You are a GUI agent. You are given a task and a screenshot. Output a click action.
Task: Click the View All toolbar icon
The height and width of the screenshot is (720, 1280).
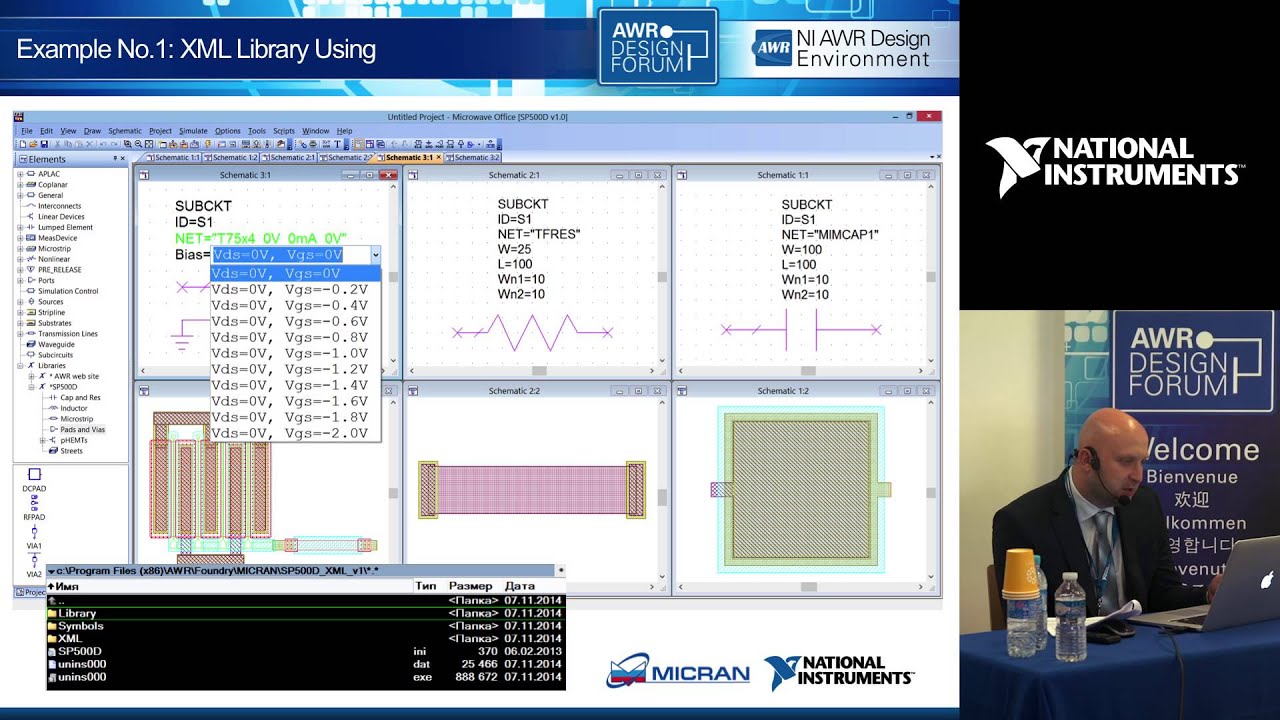click(x=149, y=144)
